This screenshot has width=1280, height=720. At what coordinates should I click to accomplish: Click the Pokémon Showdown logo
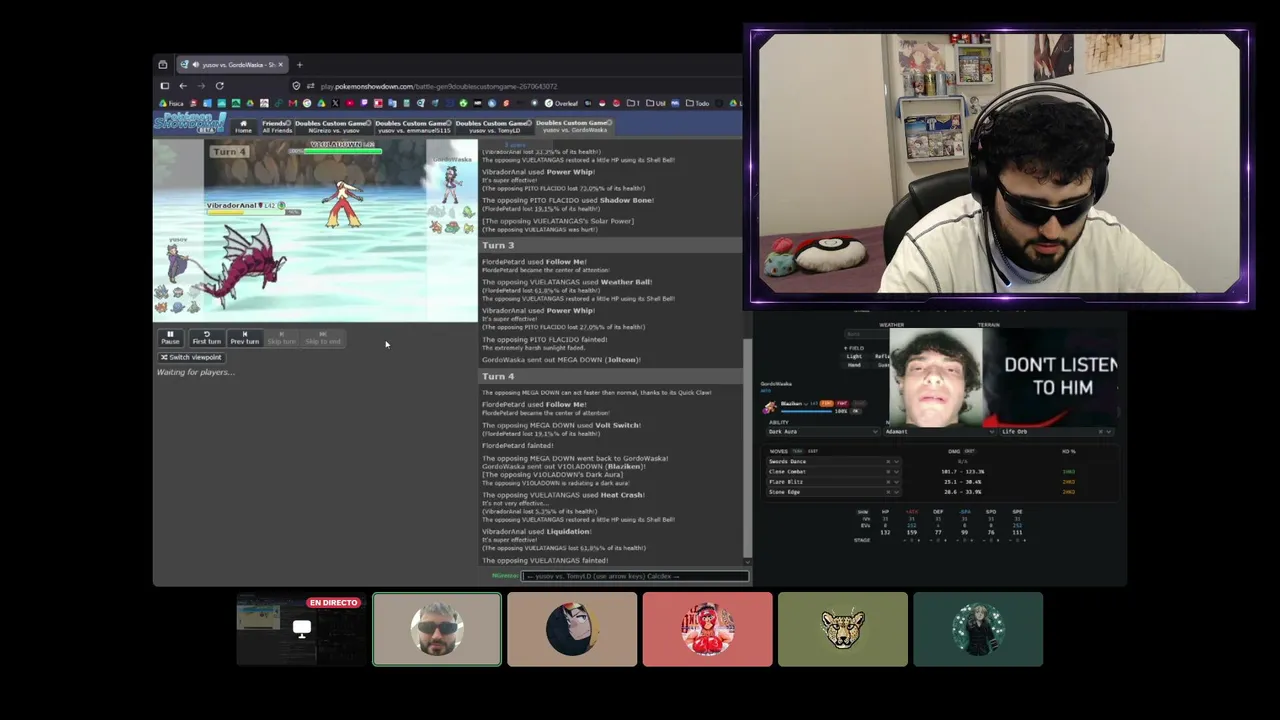click(x=190, y=122)
